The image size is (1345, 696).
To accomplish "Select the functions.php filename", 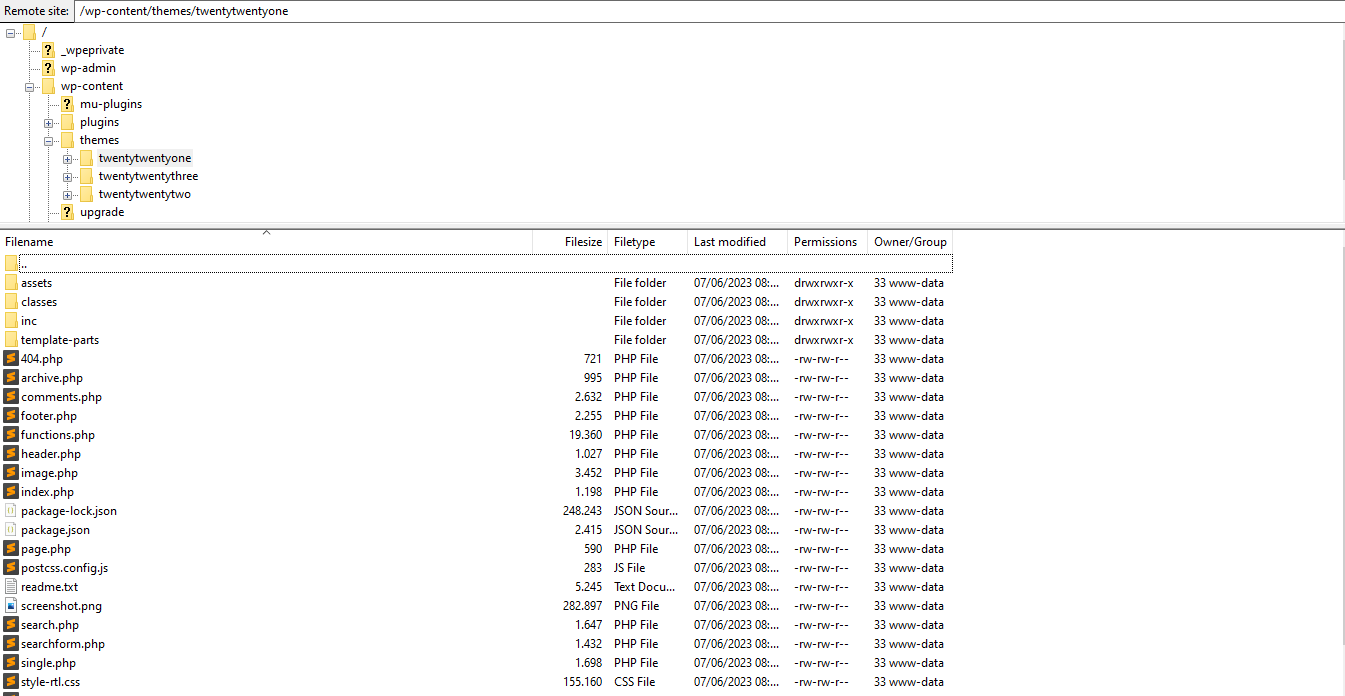I will (x=58, y=435).
